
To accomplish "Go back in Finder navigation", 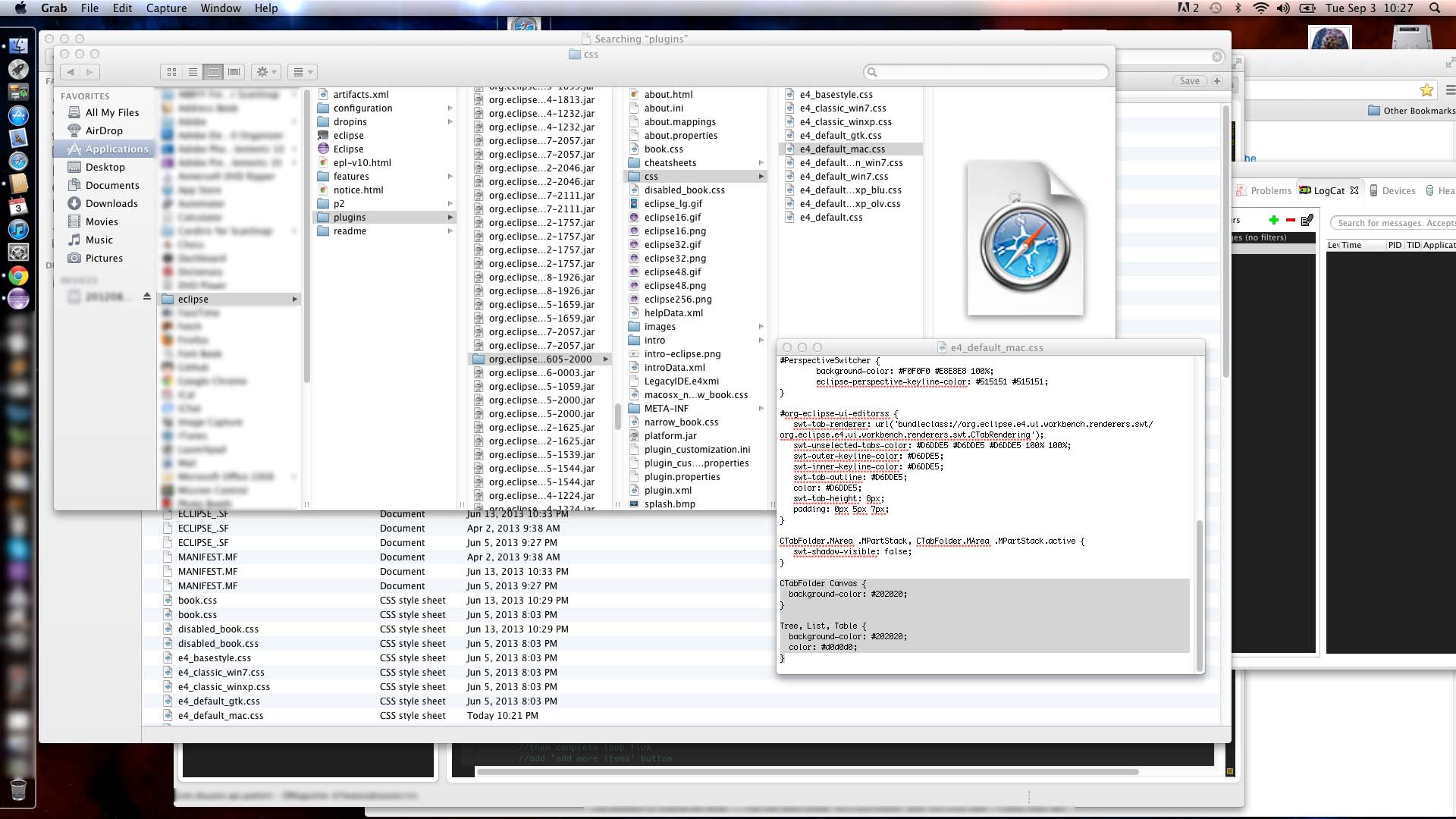I will (71, 72).
